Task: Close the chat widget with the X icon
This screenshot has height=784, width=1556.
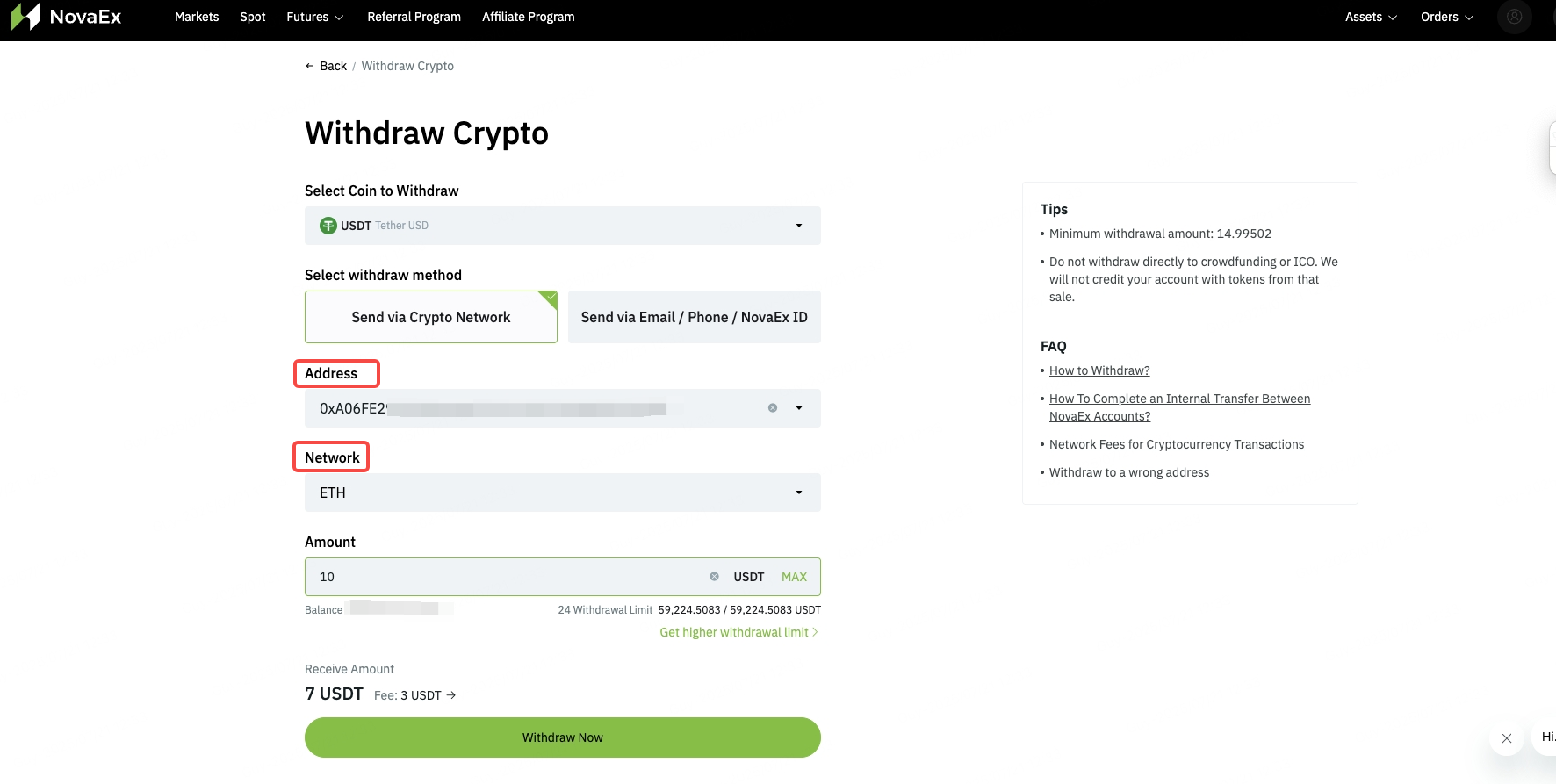Action: (1506, 738)
